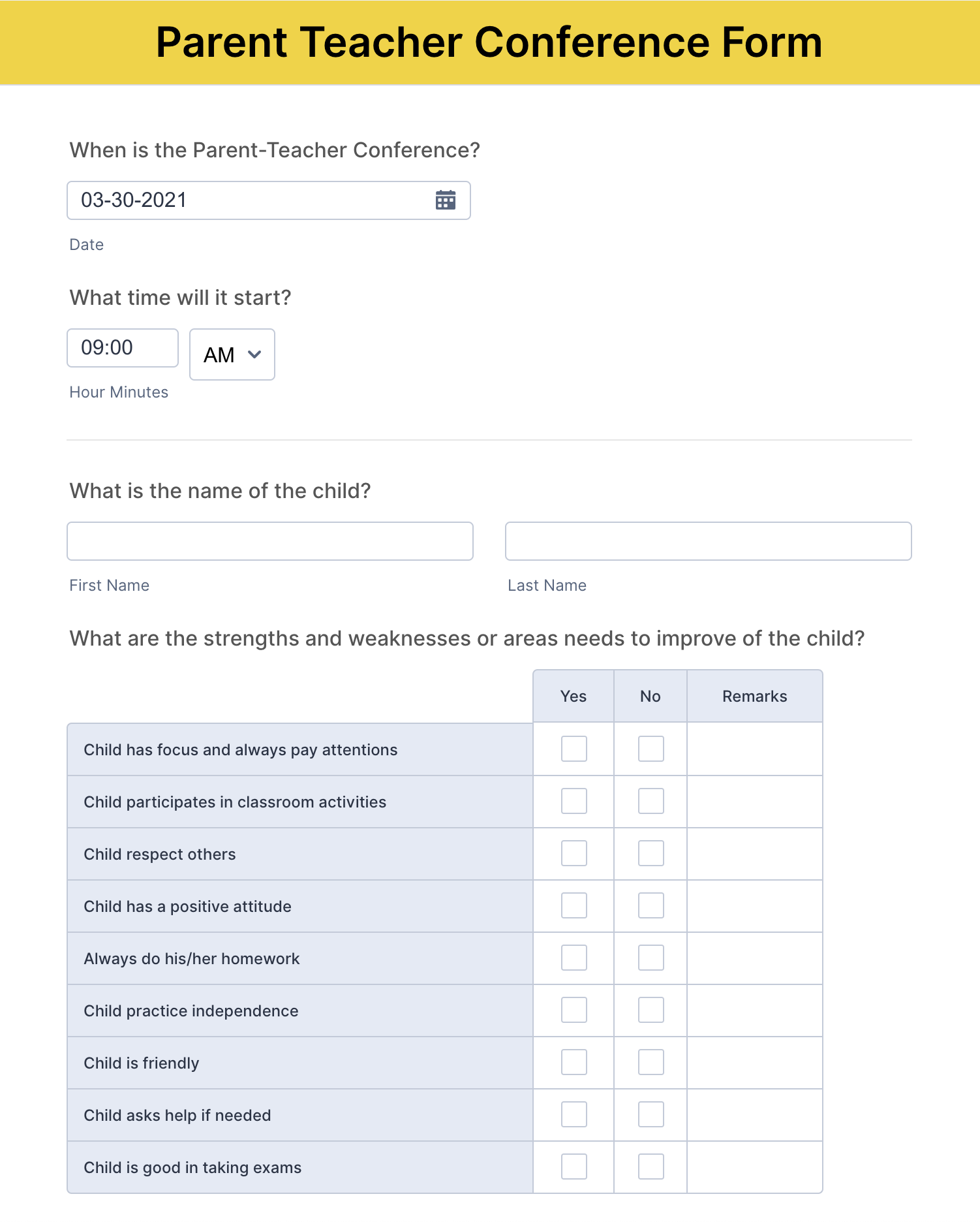This screenshot has height=1222, width=980.
Task: Tick Yes for Child respect others
Action: pyautogui.click(x=574, y=853)
